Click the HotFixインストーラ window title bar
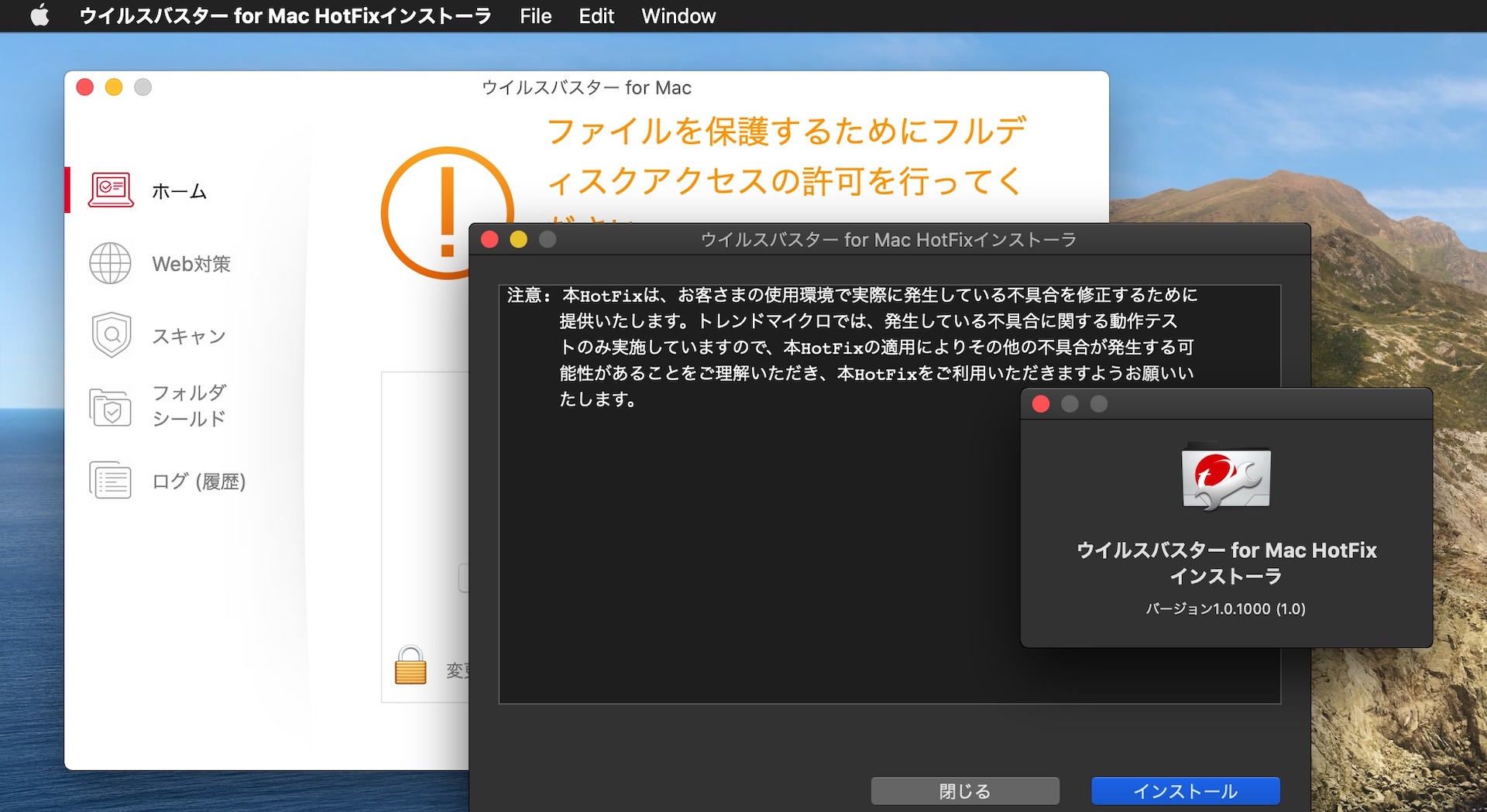1487x812 pixels. point(888,240)
